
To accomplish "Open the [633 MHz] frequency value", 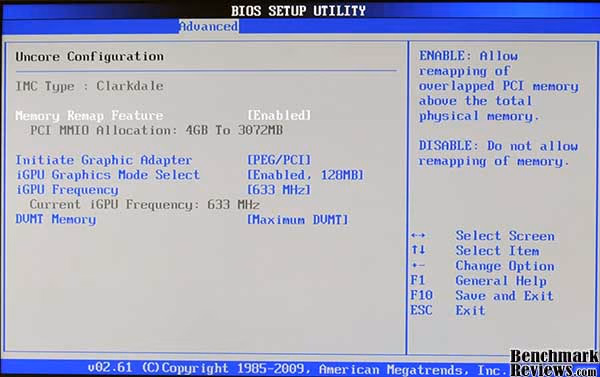I will pos(279,190).
